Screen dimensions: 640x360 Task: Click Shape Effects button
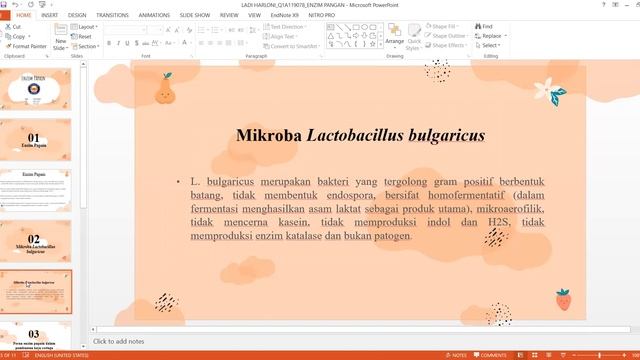pos(446,45)
